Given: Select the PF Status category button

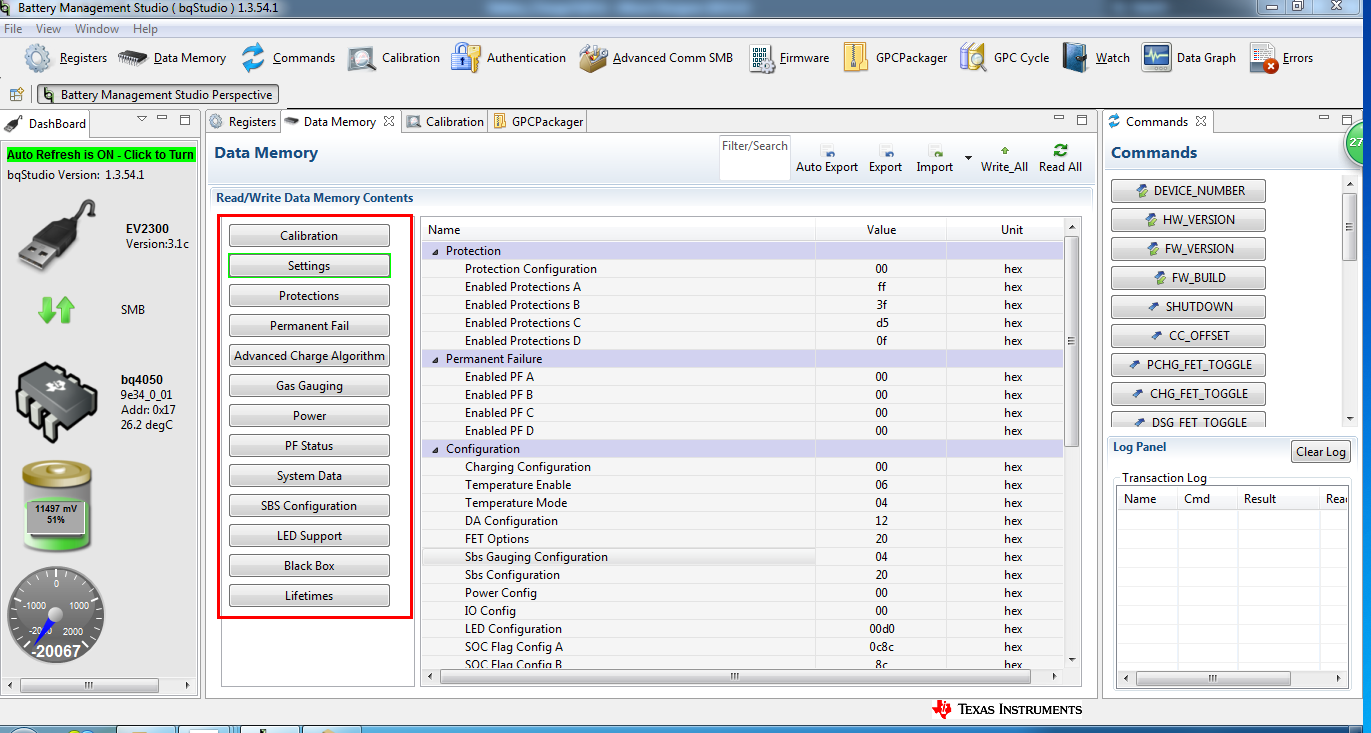Looking at the screenshot, I should click(309, 446).
